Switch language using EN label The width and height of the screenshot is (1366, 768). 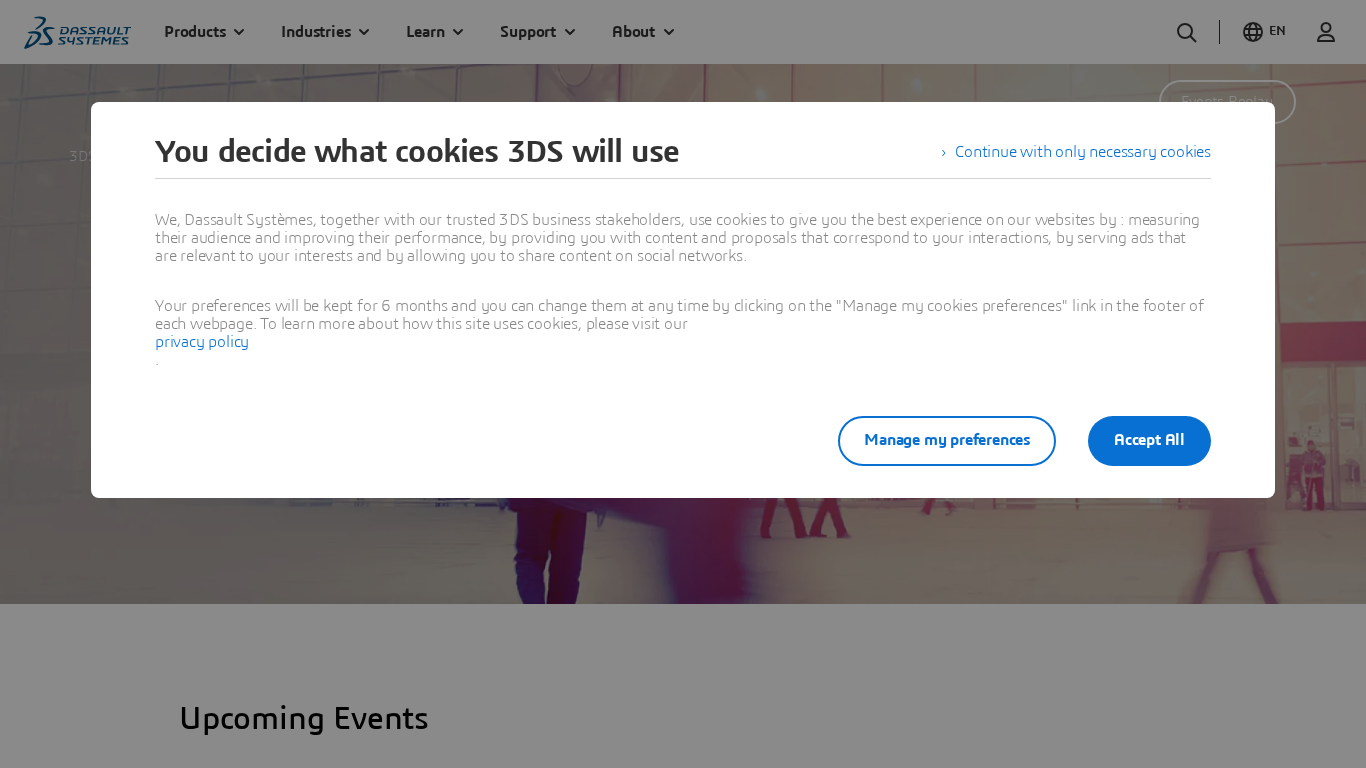[x=1277, y=31]
